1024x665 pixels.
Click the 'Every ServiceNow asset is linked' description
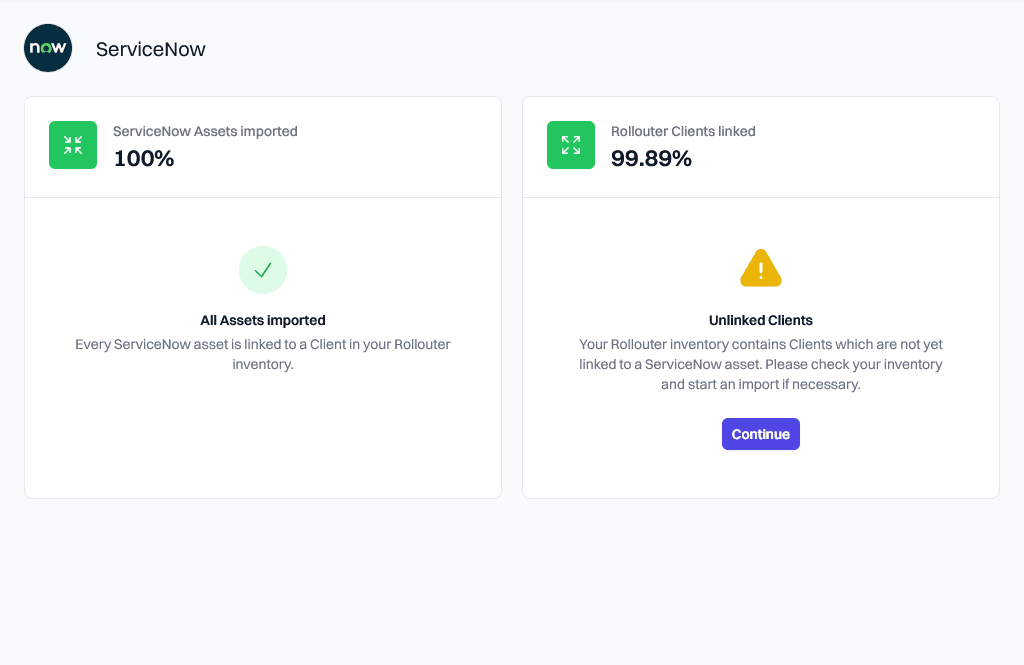point(263,354)
